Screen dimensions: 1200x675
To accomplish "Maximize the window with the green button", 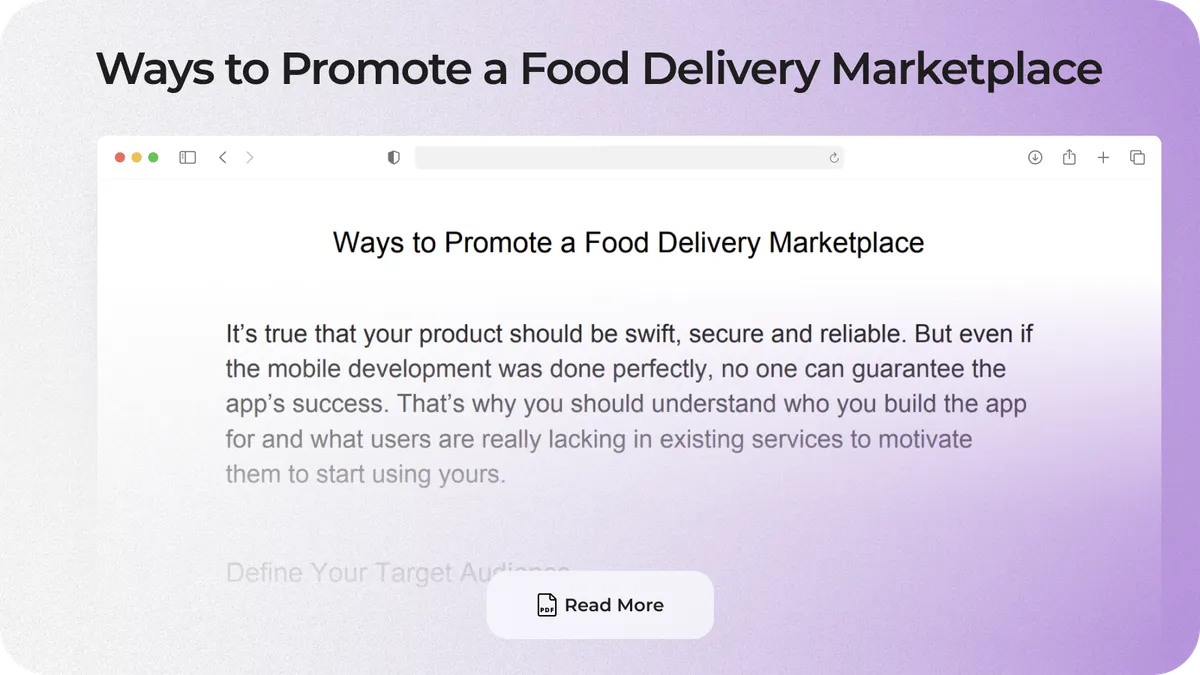I will pos(153,158).
